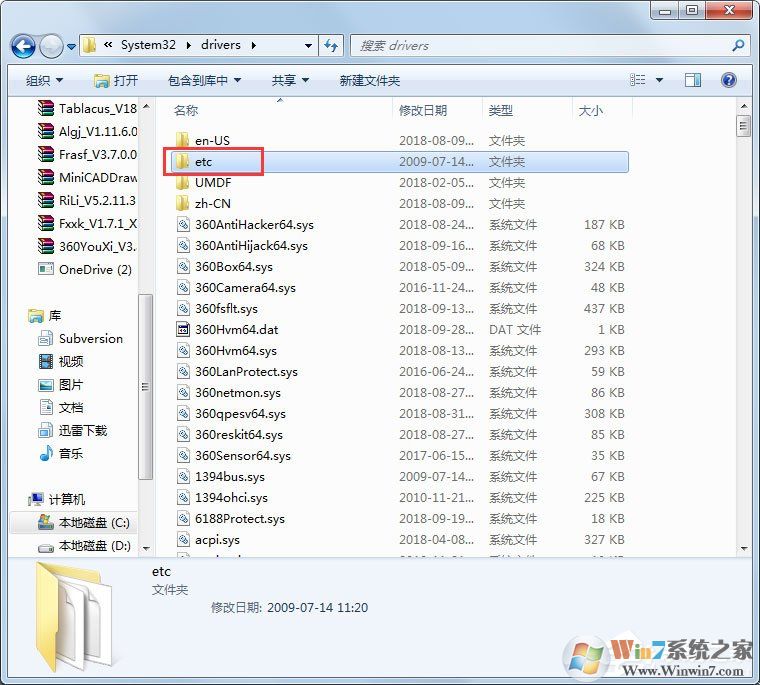Open the recent pages dropdown arrow
The image size is (760, 685).
click(x=71, y=47)
